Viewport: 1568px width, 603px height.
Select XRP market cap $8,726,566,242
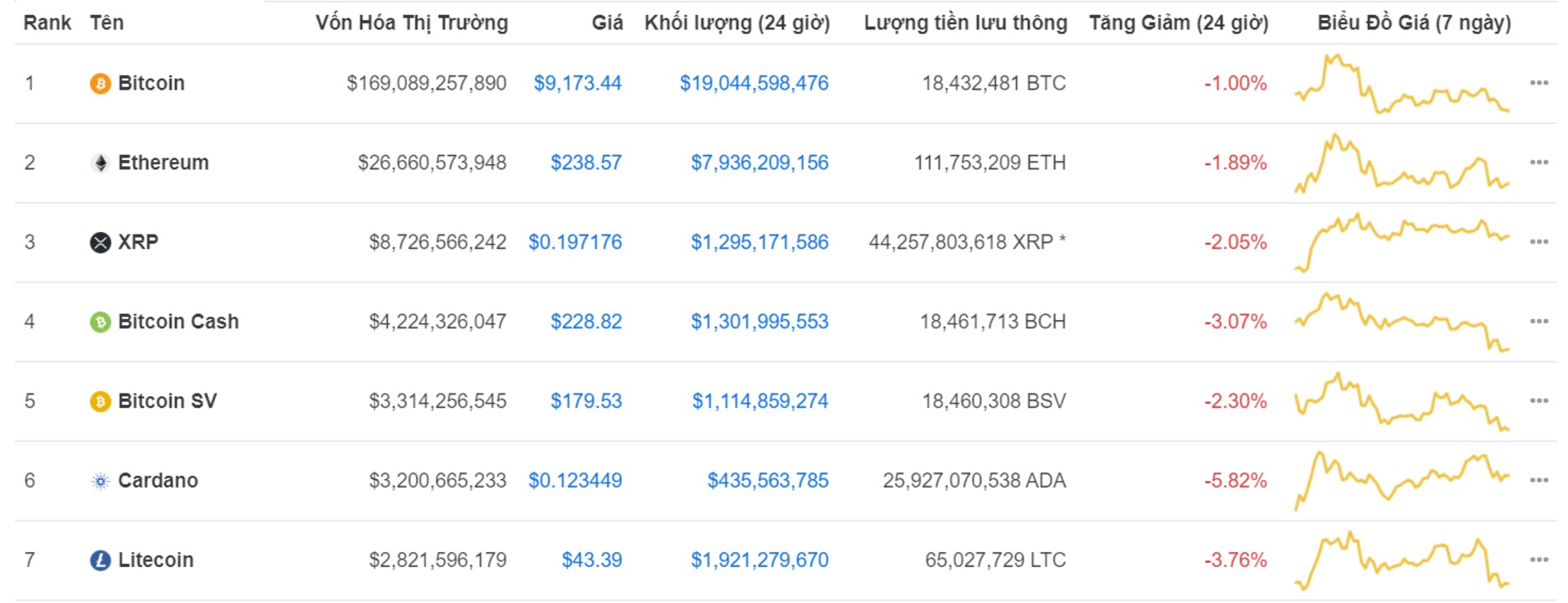point(438,243)
